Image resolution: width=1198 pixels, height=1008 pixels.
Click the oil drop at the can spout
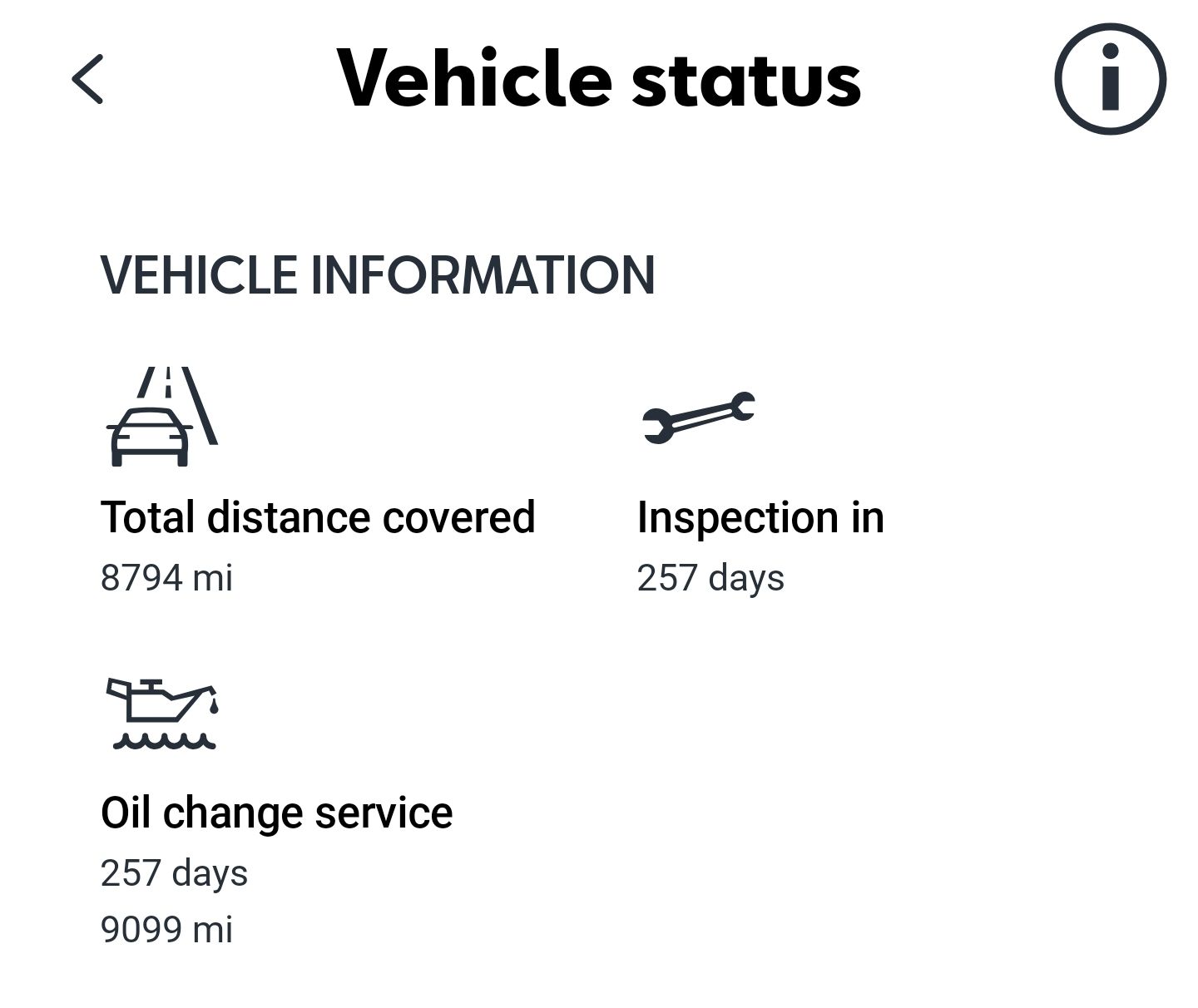[x=214, y=706]
